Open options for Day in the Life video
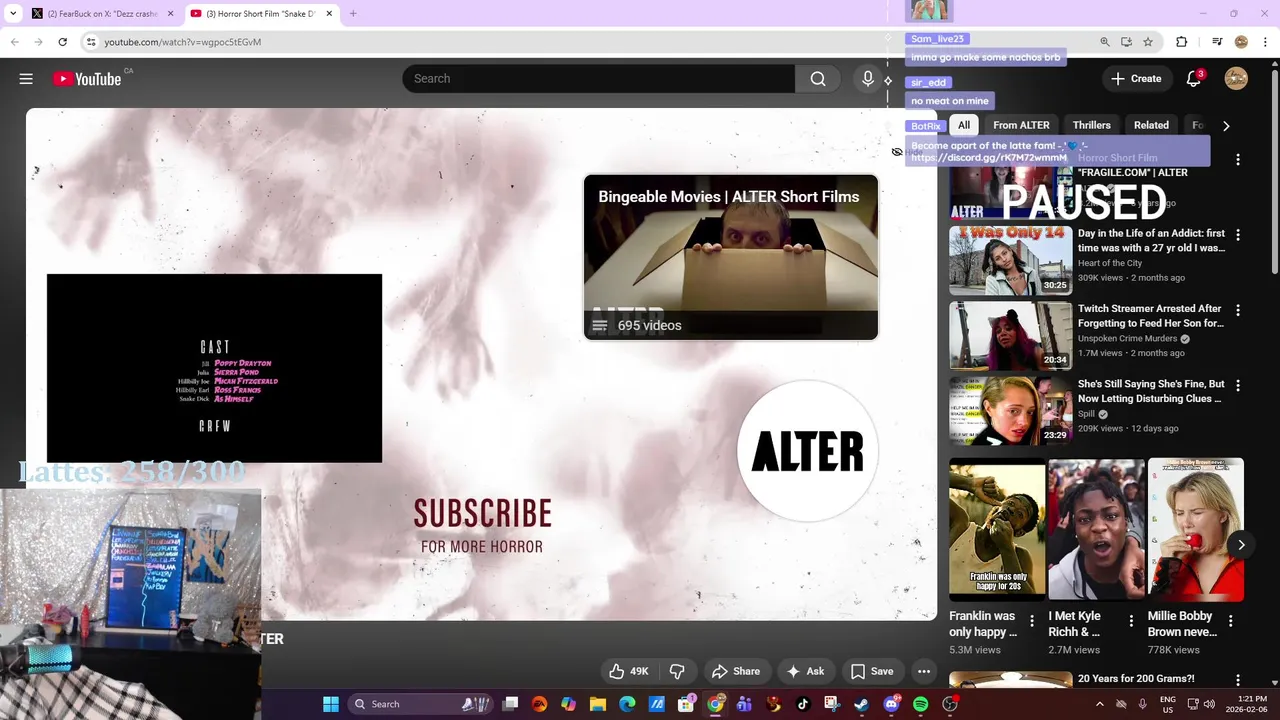This screenshot has width=1280, height=720. [1238, 236]
